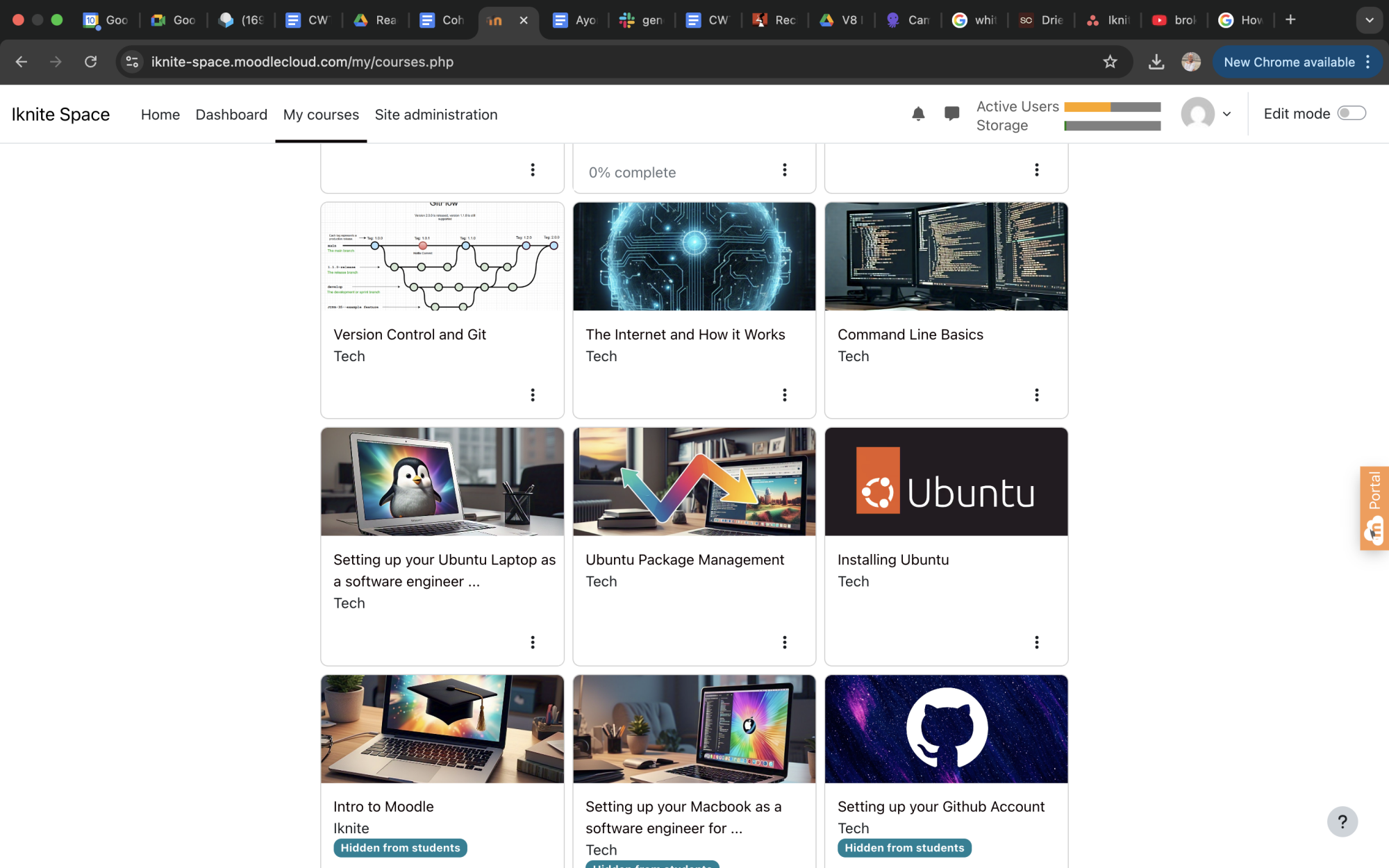Bookmark this page with the star icon

pos(1110,62)
